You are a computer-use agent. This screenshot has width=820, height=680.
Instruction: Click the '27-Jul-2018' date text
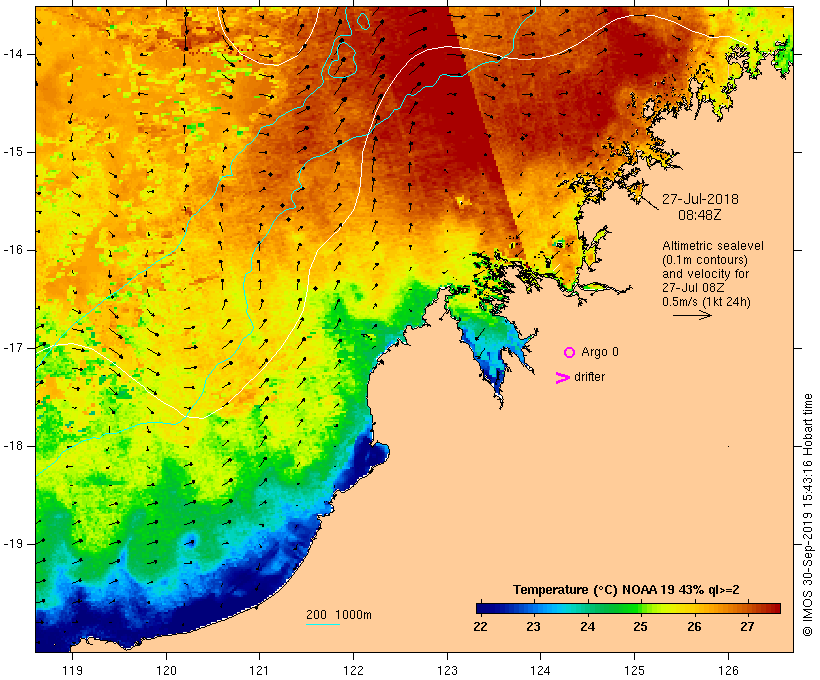(x=700, y=199)
